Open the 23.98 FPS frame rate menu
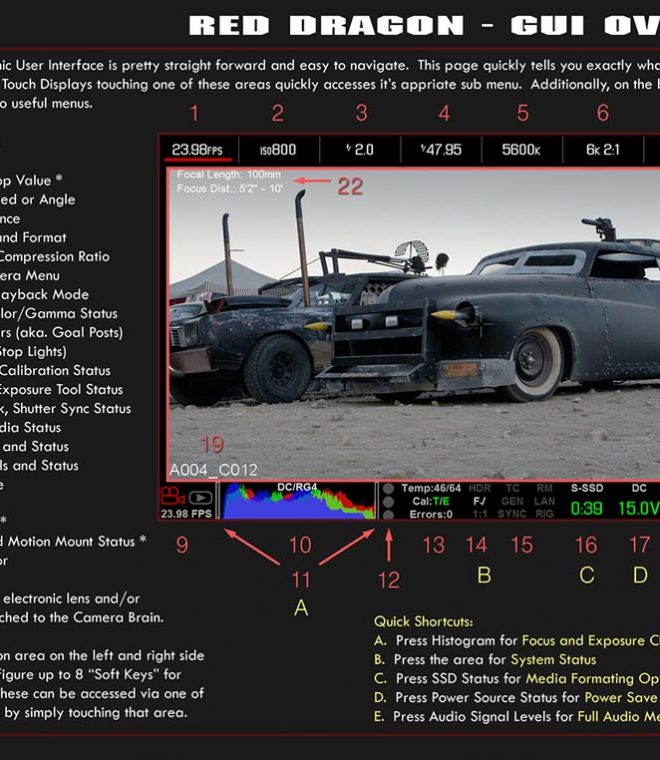660x760 pixels. (197, 150)
